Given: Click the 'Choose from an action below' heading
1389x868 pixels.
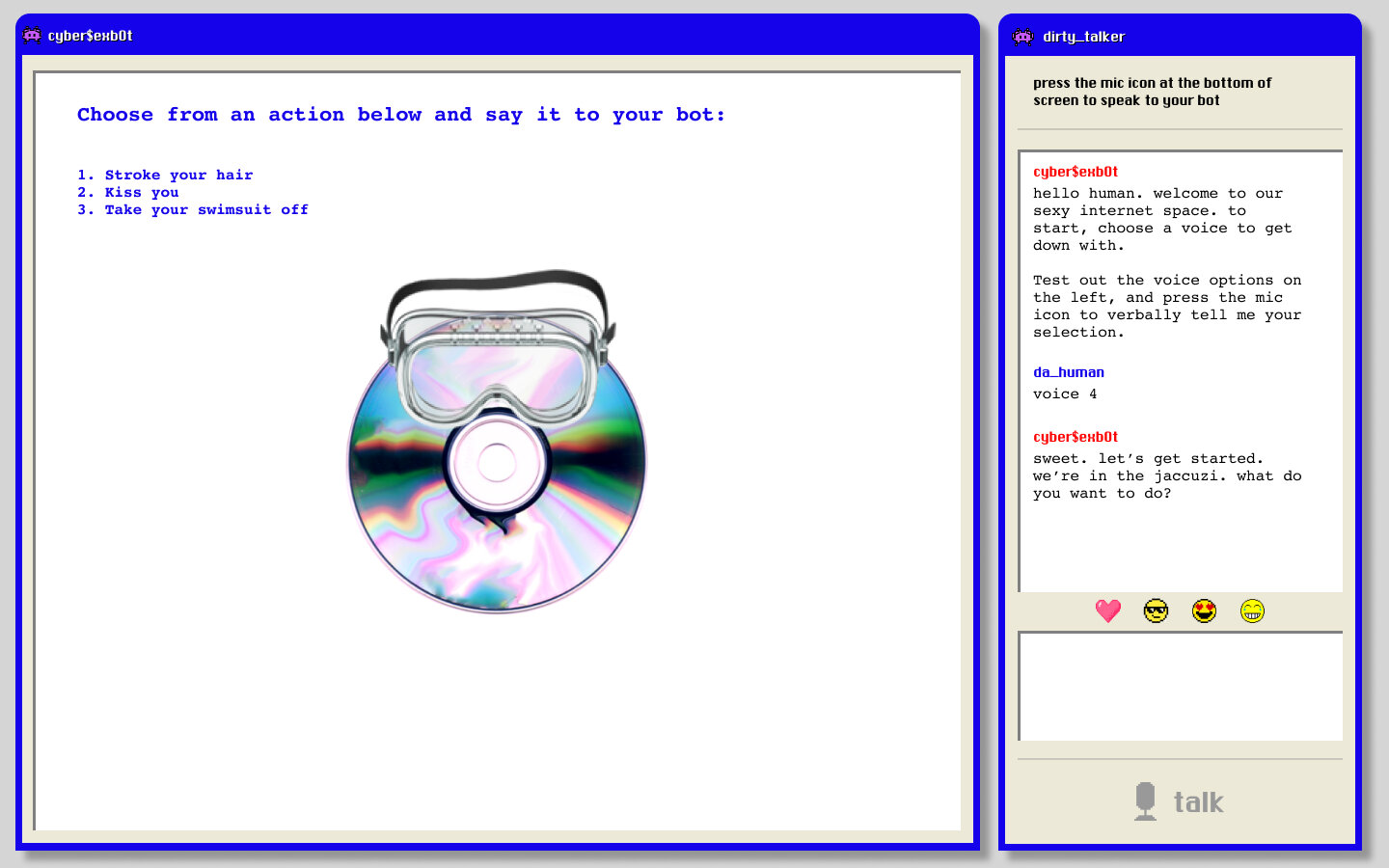Looking at the screenshot, I should coord(401,115).
